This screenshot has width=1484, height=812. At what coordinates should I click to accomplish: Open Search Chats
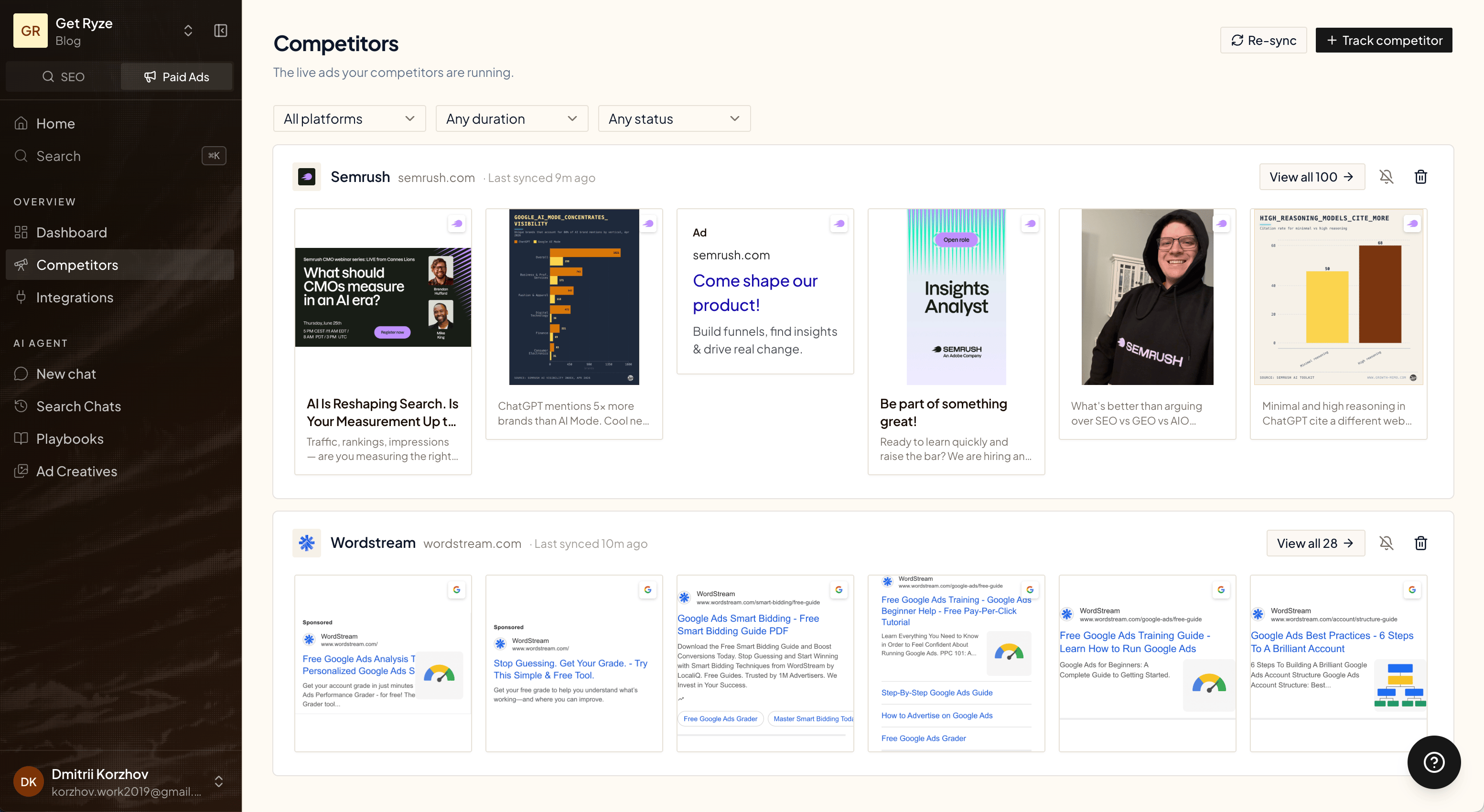click(x=120, y=406)
